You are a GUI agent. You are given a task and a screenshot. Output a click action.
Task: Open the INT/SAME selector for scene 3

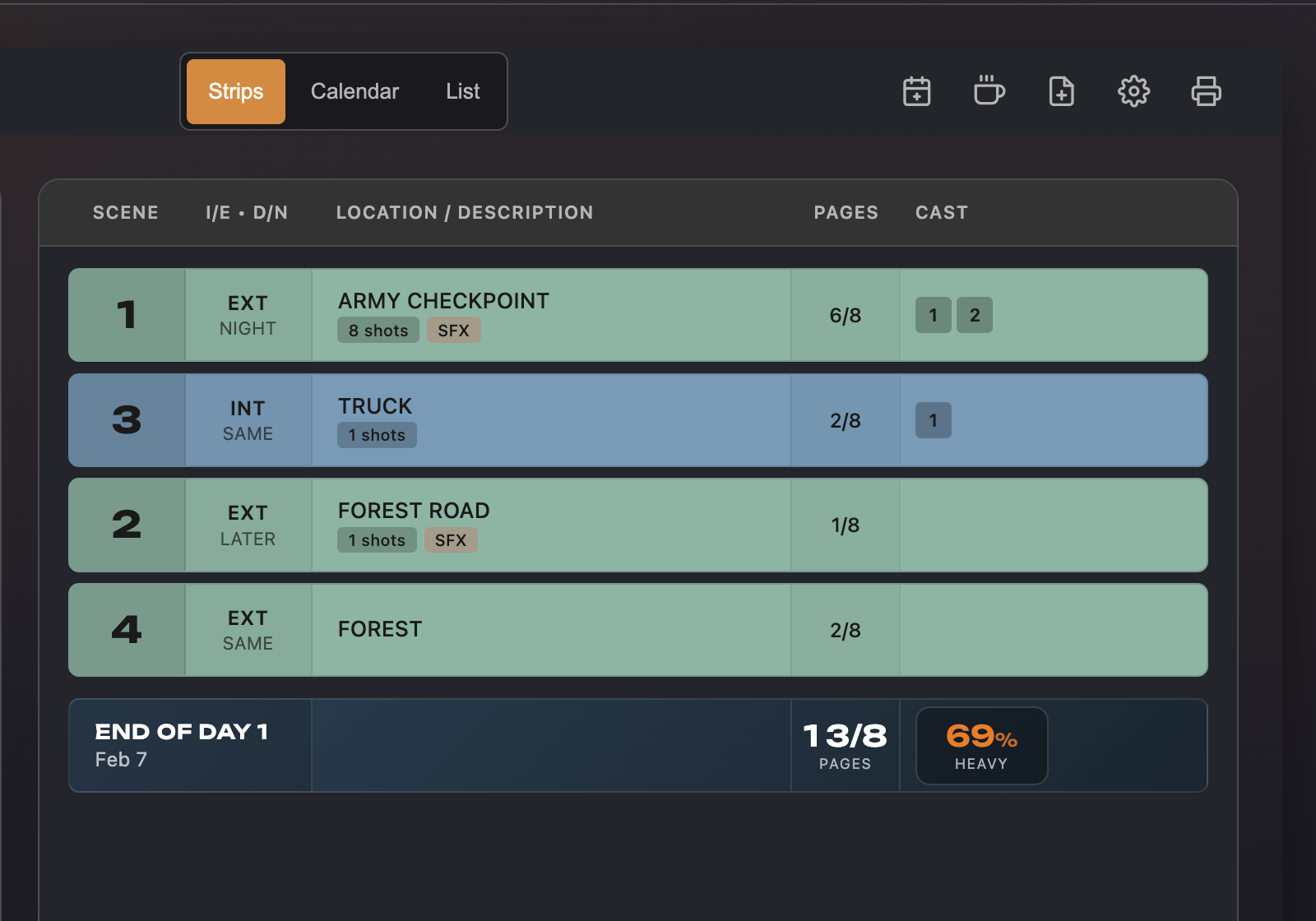tap(248, 420)
